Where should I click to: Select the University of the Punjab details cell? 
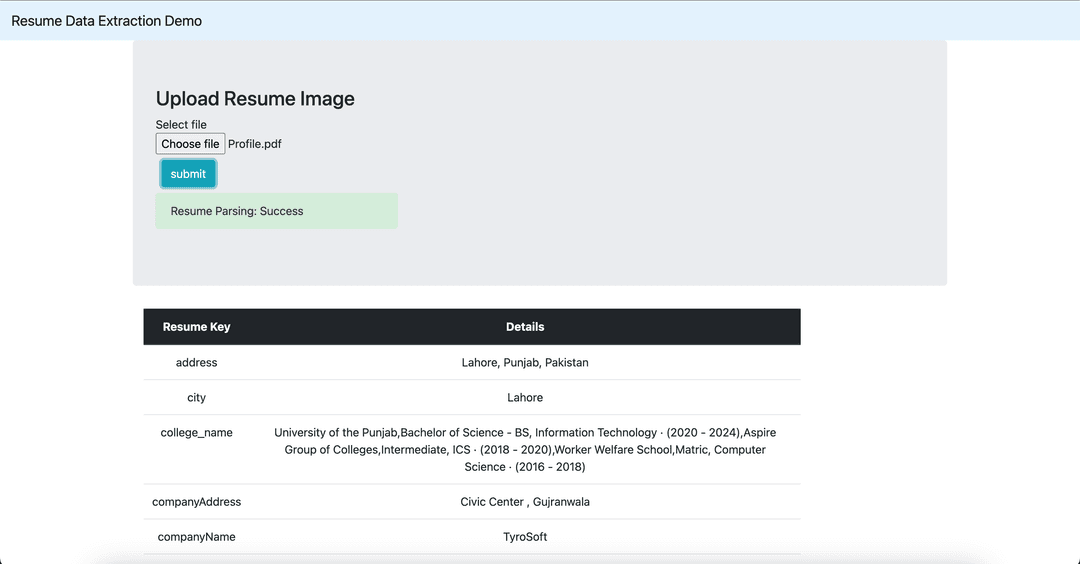click(525, 450)
